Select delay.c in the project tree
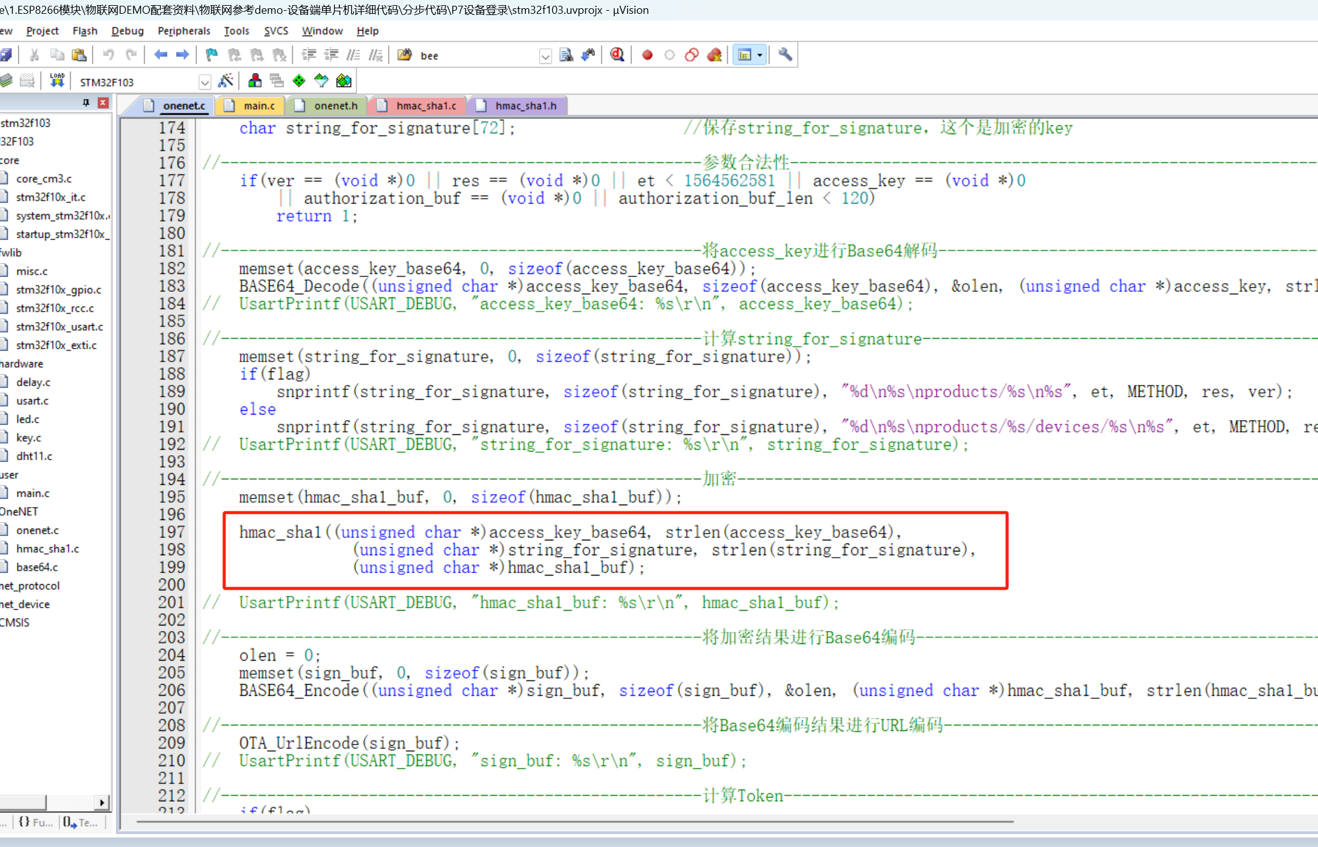The width and height of the screenshot is (1318, 847). (x=33, y=382)
